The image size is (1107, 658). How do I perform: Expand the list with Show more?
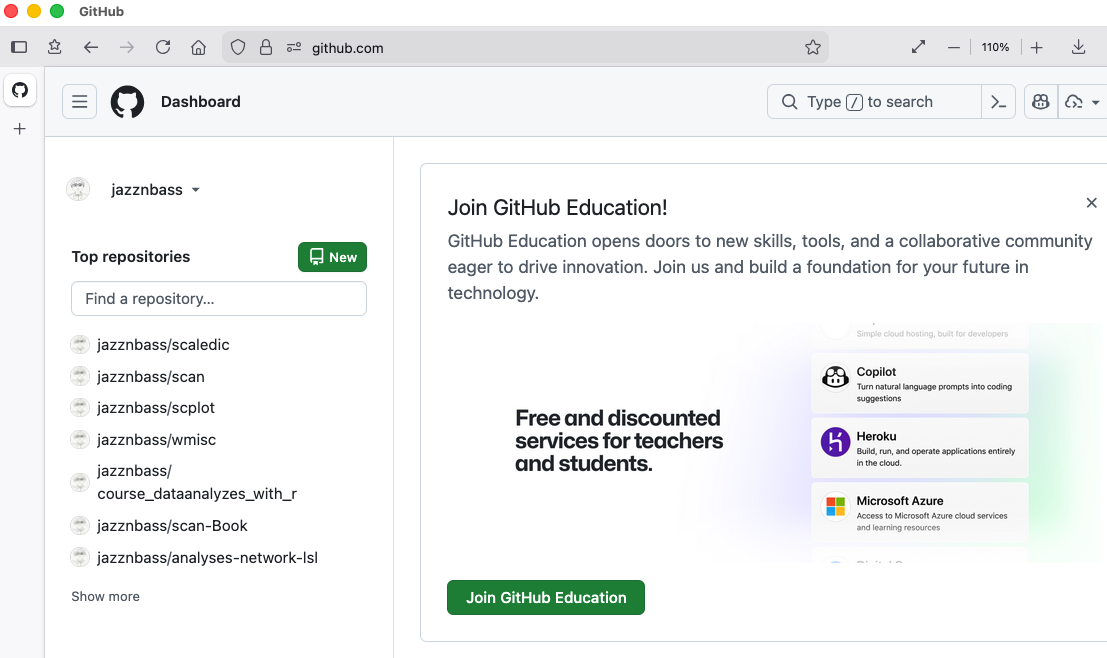[x=105, y=596]
